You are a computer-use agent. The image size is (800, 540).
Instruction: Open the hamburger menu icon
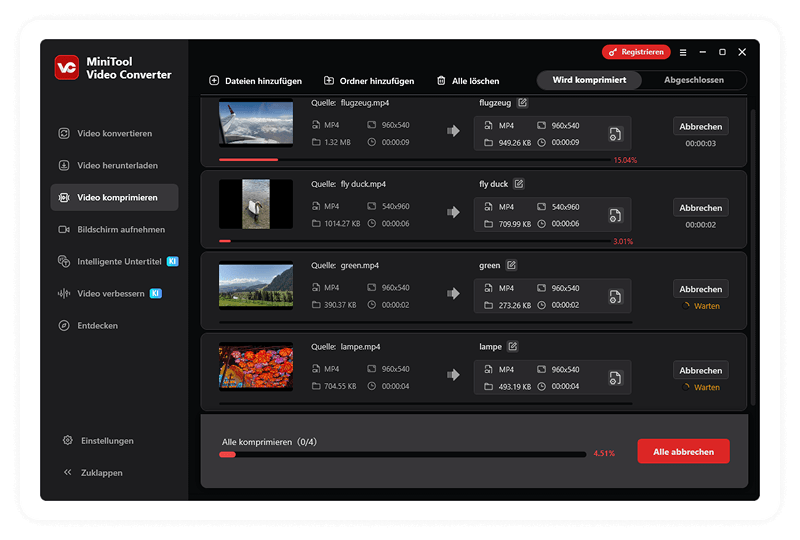click(683, 52)
